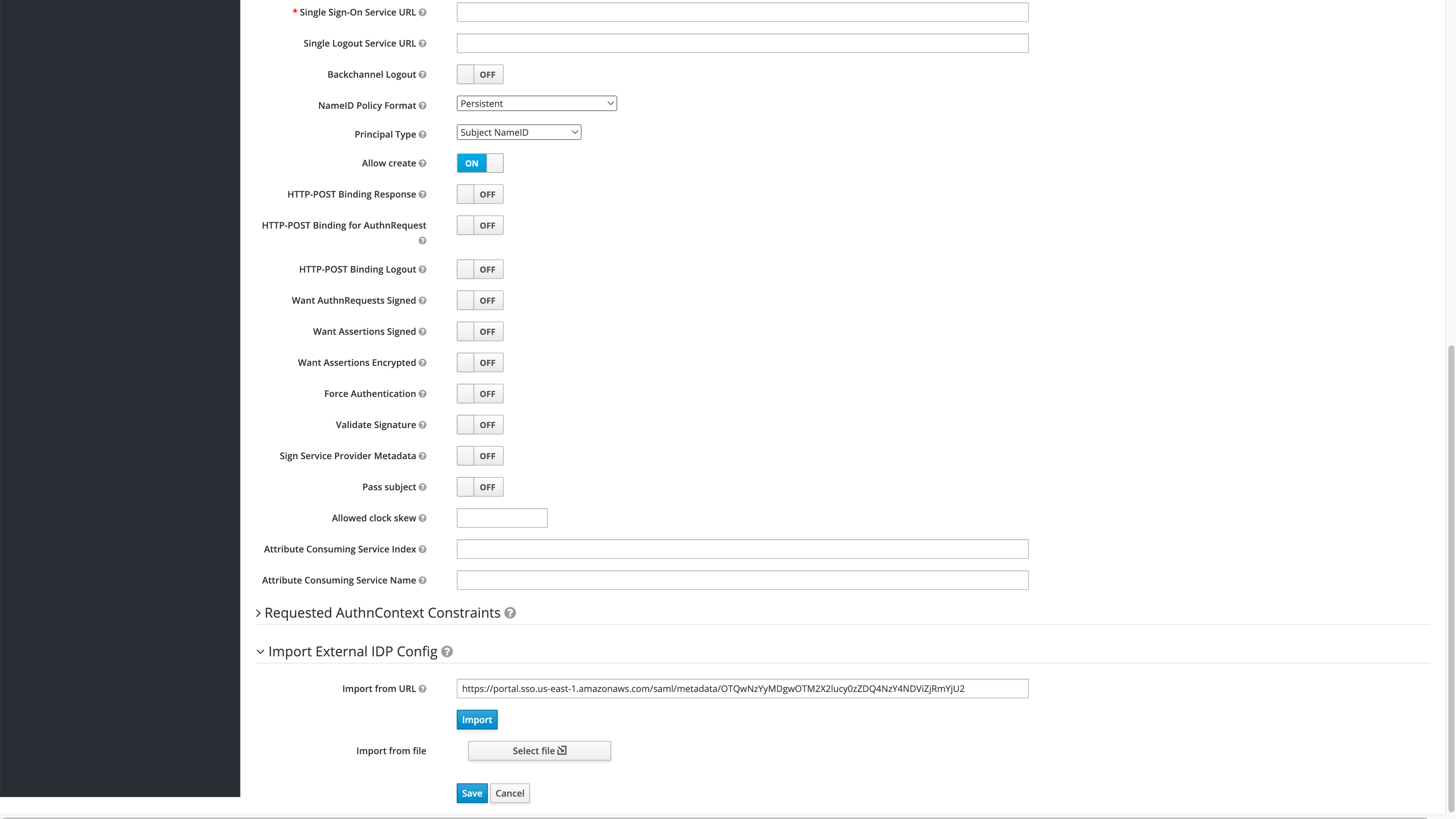
Task: Click Import button for external IDP config
Action: [x=477, y=719]
